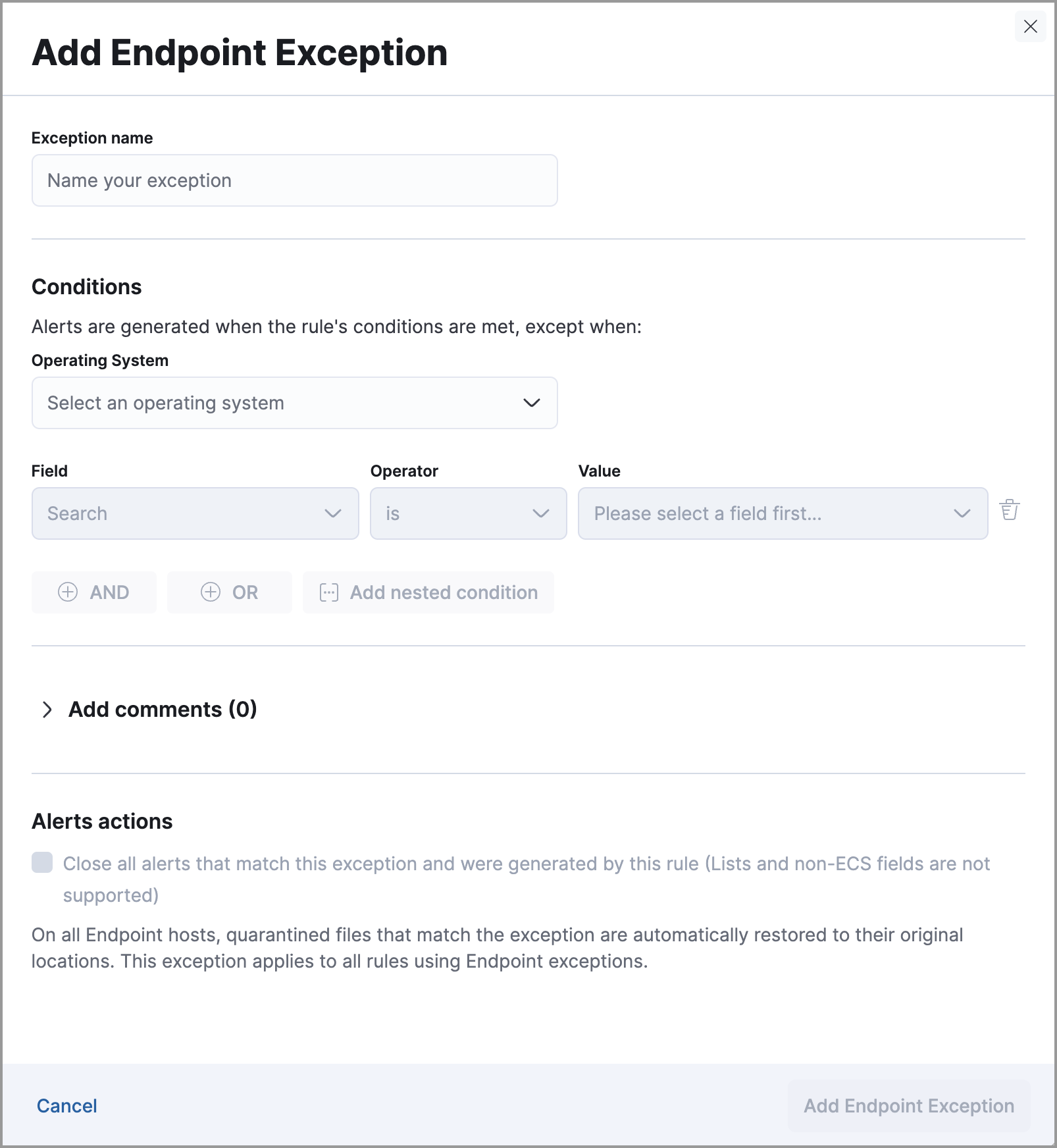This screenshot has width=1057, height=1148.
Task: Click the exception name input field
Action: [x=294, y=180]
